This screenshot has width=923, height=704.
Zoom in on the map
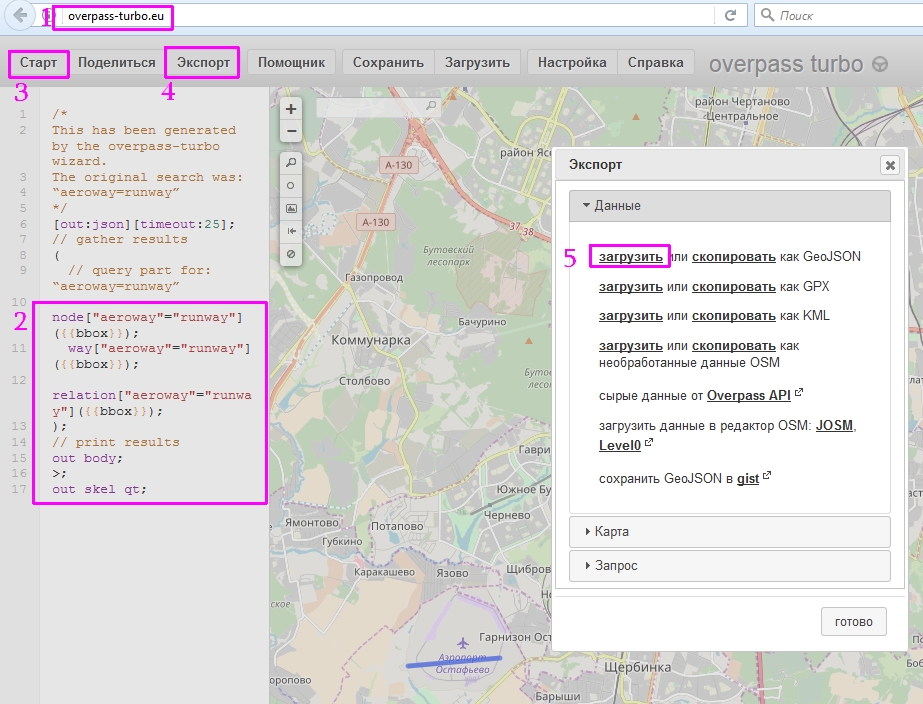(x=291, y=109)
